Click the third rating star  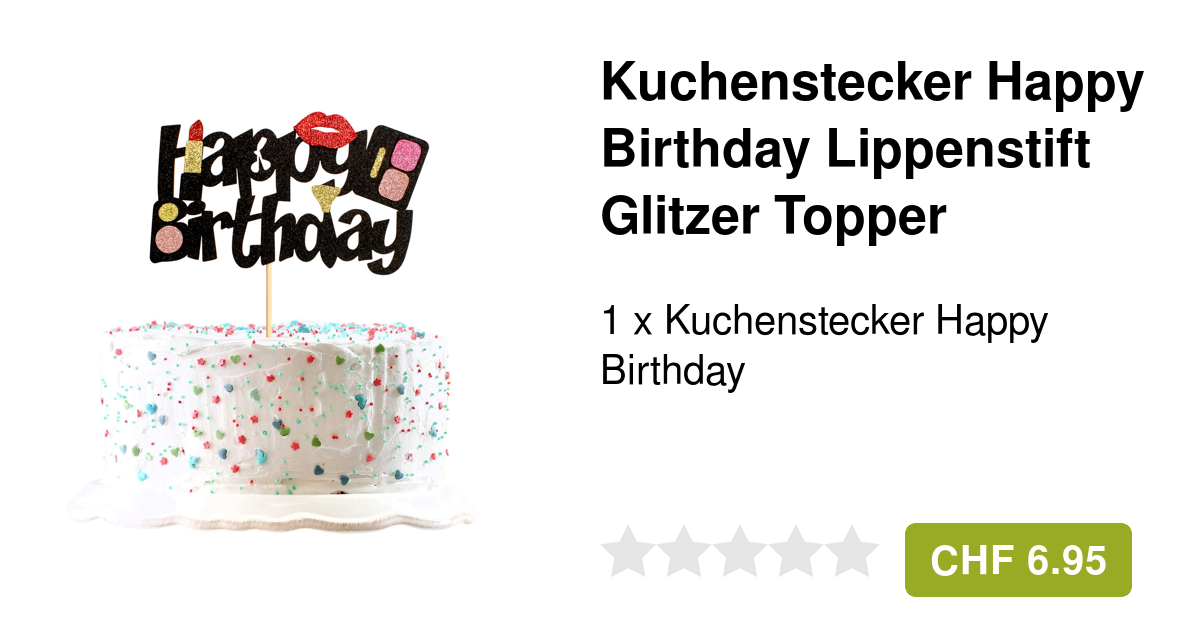click(x=740, y=550)
